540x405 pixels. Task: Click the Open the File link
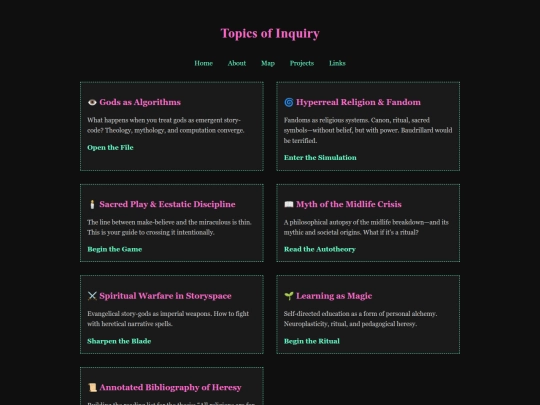[110, 147]
